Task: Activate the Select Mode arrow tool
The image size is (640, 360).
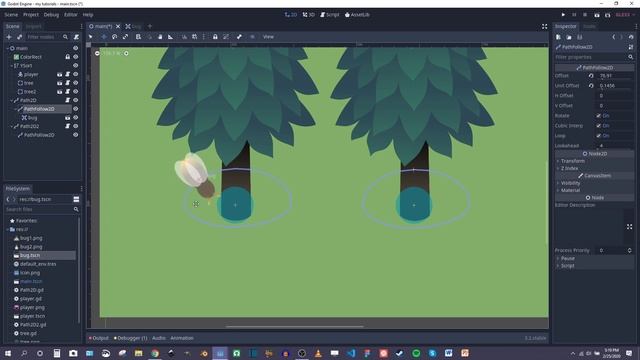Action: pos(91,37)
